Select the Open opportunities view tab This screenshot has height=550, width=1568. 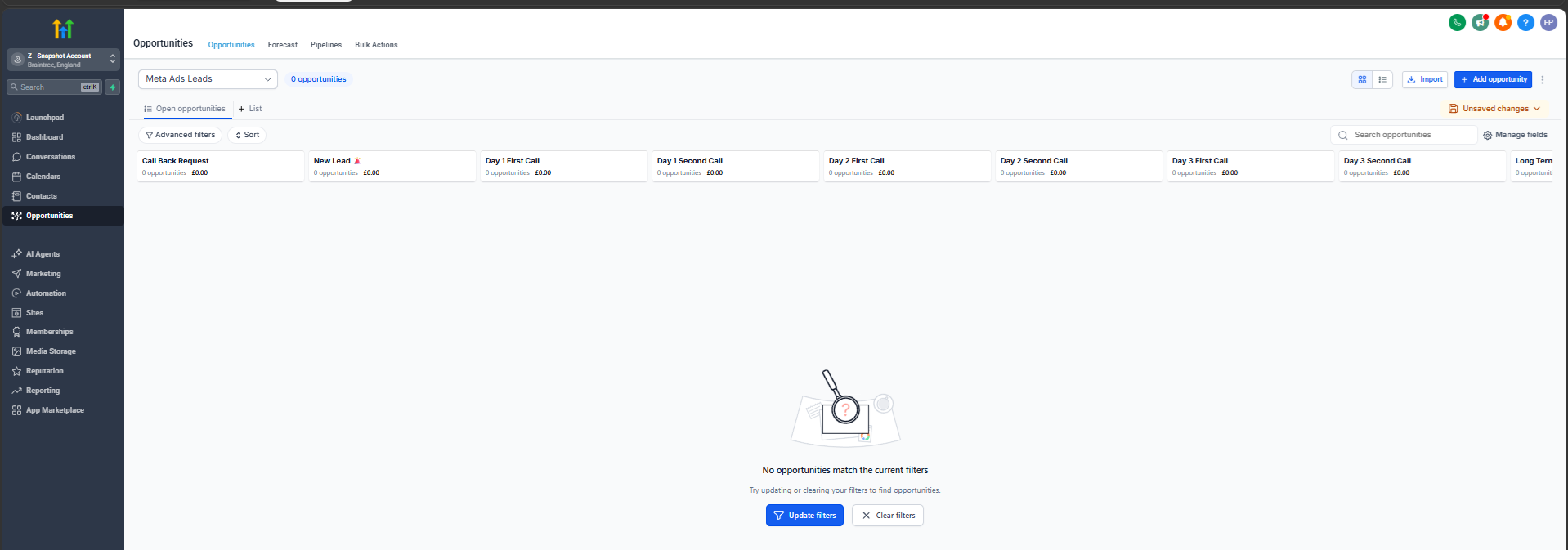(x=185, y=109)
